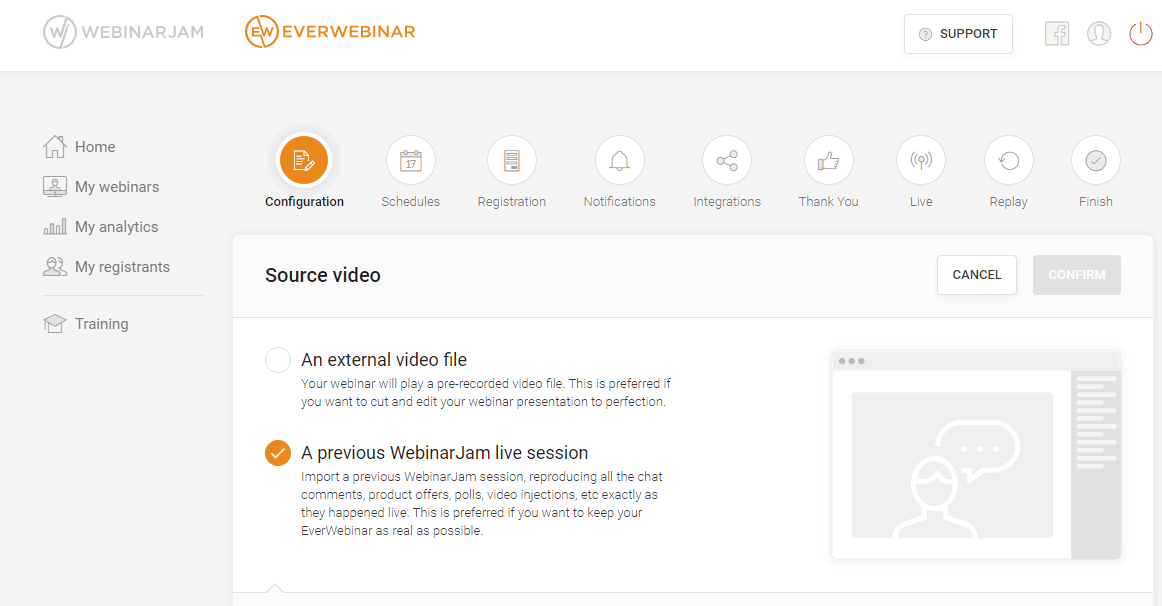1162x606 pixels.
Task: Click the My registrants people icon
Action: pyautogui.click(x=55, y=267)
